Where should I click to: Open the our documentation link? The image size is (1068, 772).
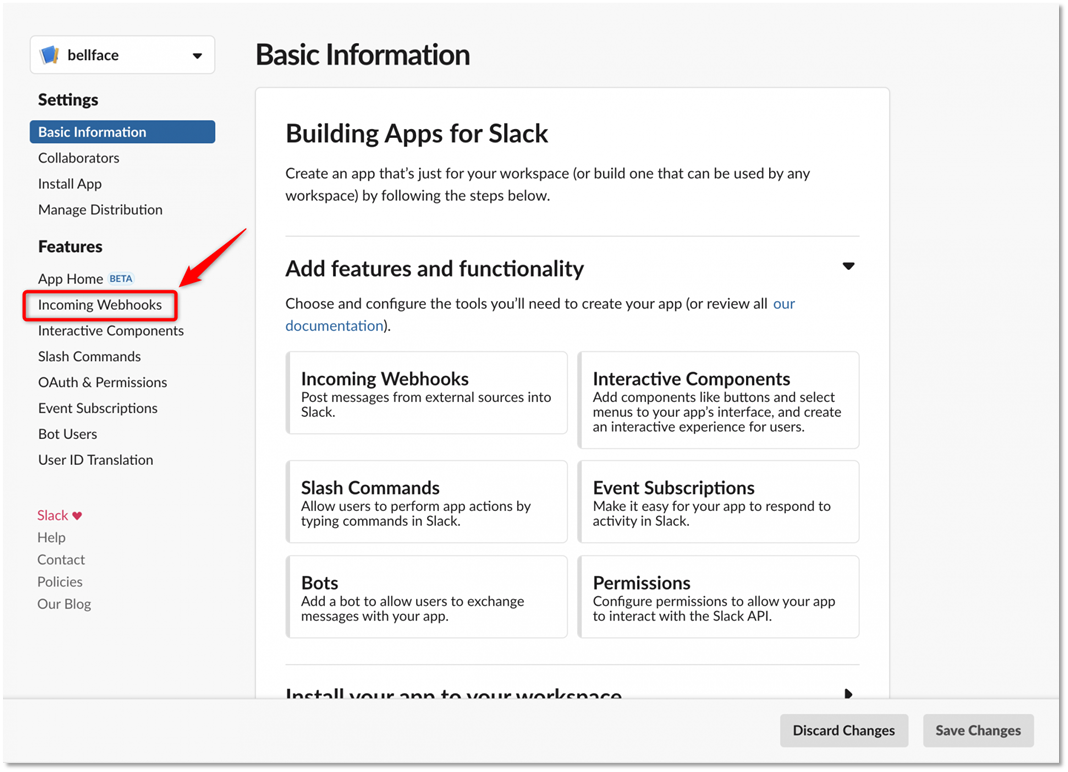334,326
